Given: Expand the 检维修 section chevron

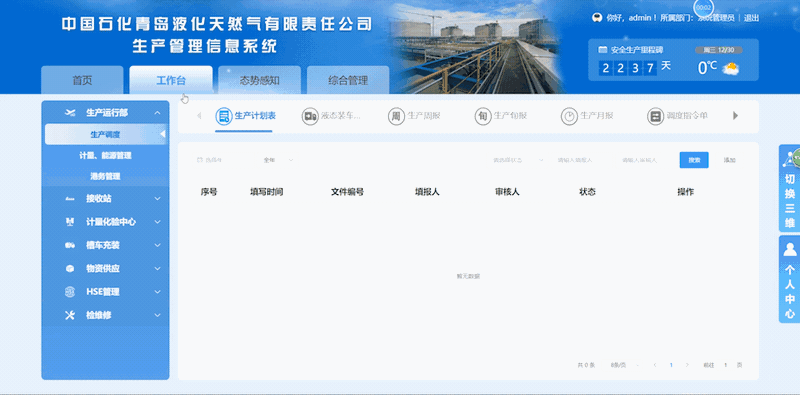Looking at the screenshot, I should coord(157,315).
